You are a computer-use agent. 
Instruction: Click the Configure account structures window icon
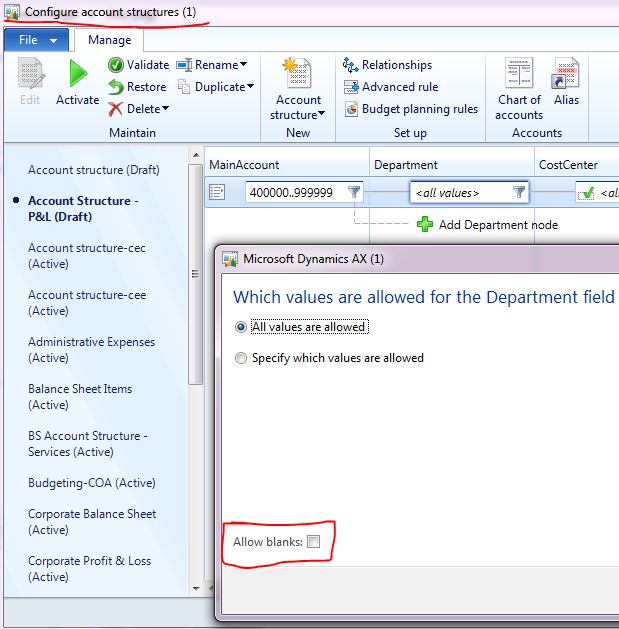click(12, 12)
